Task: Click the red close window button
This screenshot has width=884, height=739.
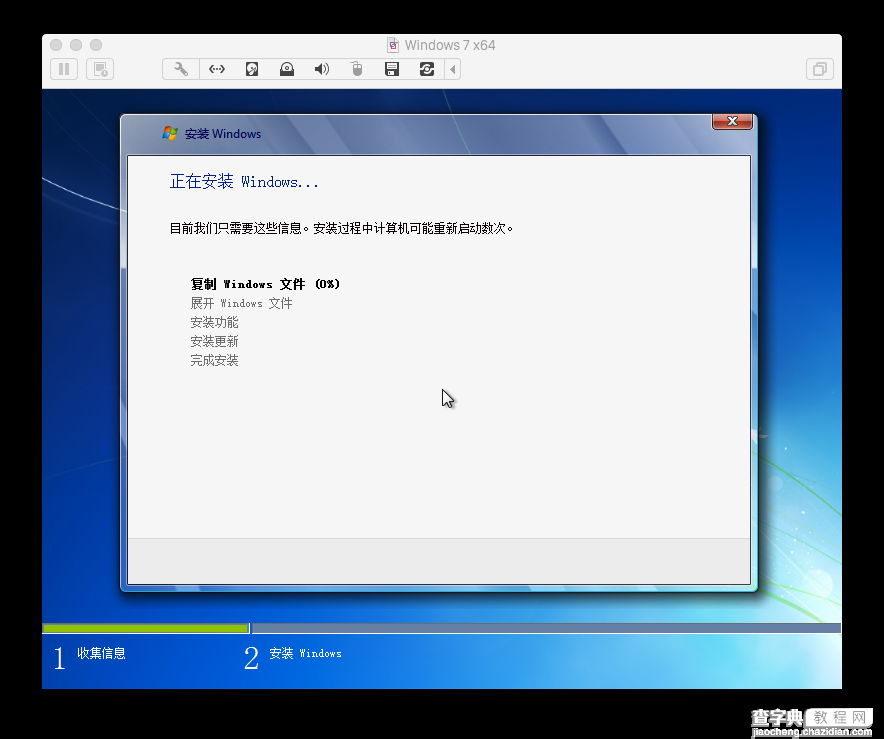Action: coord(56,45)
